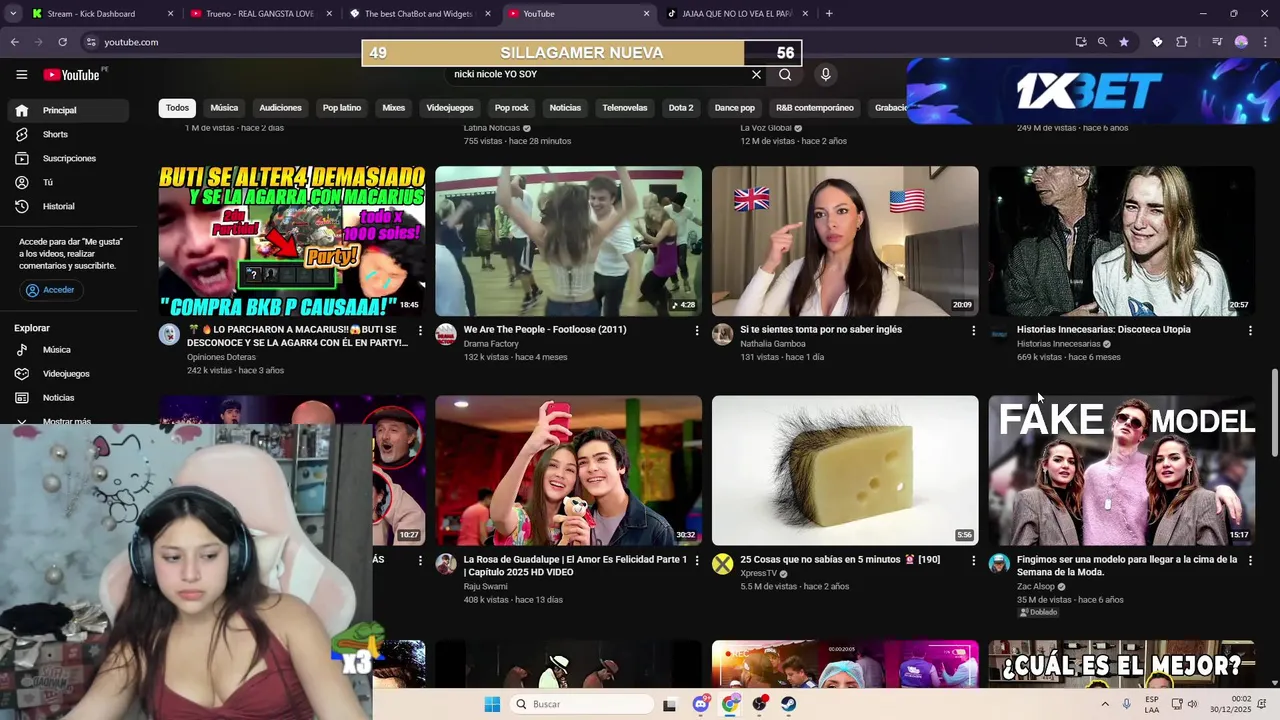This screenshot has width=1280, height=720.
Task: Go to Suscripciones in the sidebar
Action: (x=69, y=158)
